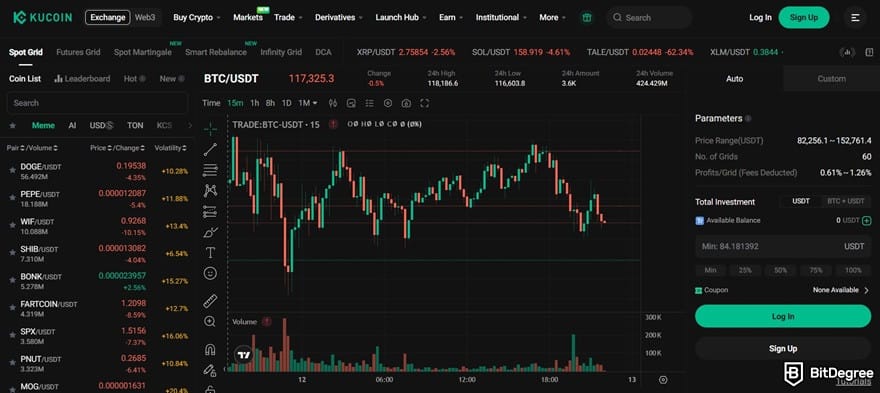The height and width of the screenshot is (393, 880).
Task: Select the brush drawing tool
Action: 210,232
